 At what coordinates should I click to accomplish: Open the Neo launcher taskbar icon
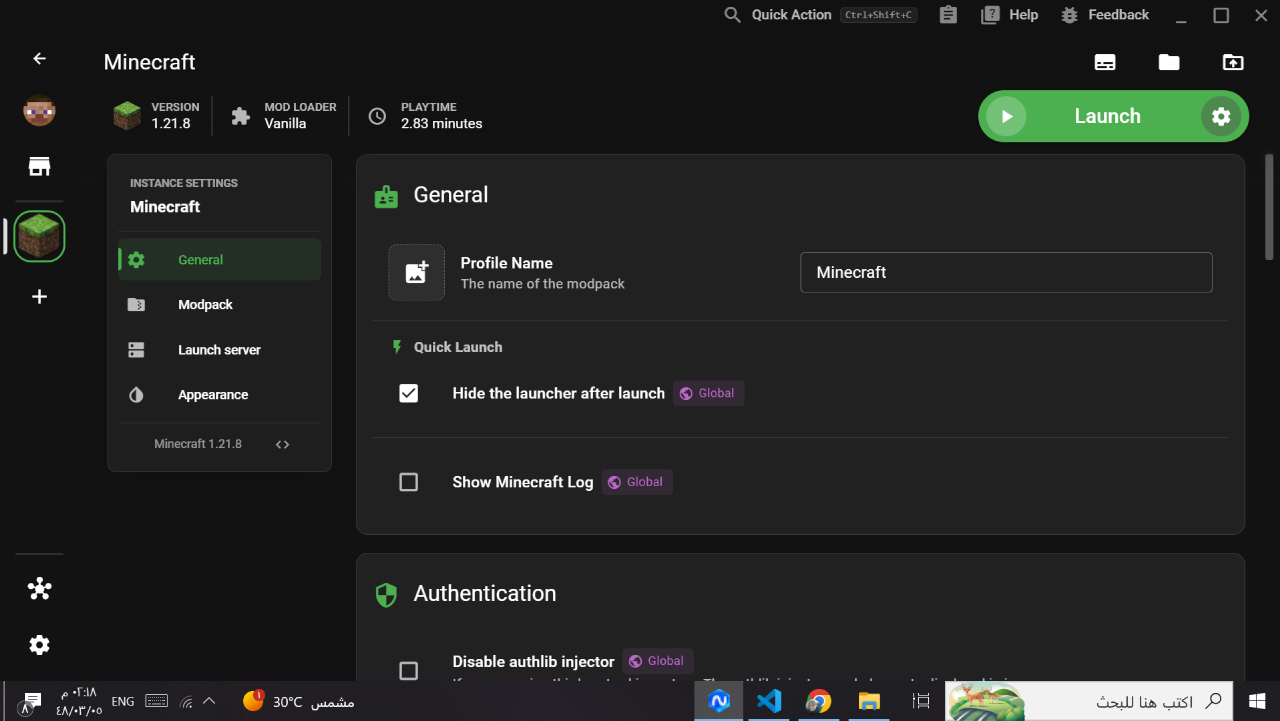(718, 701)
